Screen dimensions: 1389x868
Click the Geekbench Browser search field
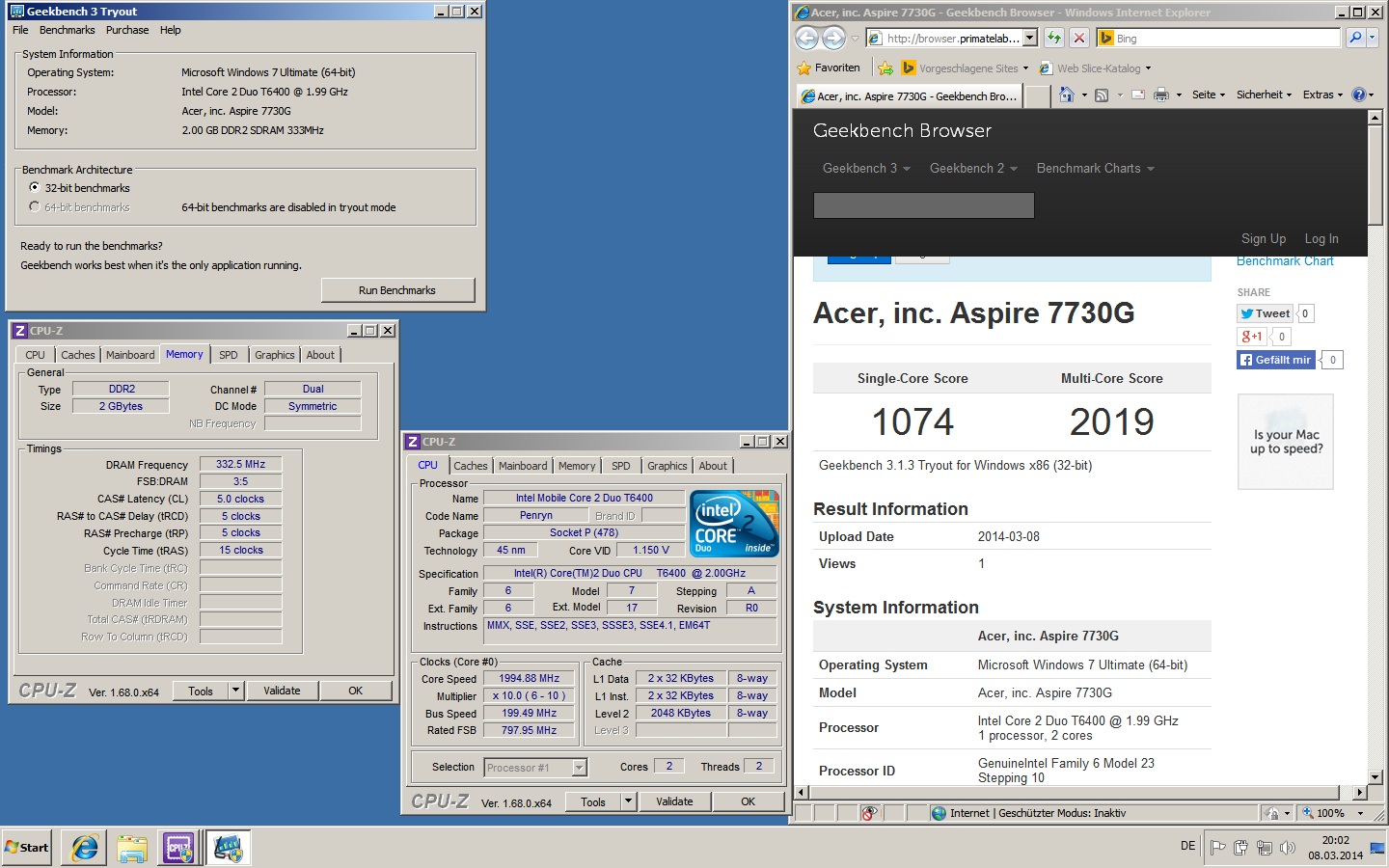click(x=924, y=205)
